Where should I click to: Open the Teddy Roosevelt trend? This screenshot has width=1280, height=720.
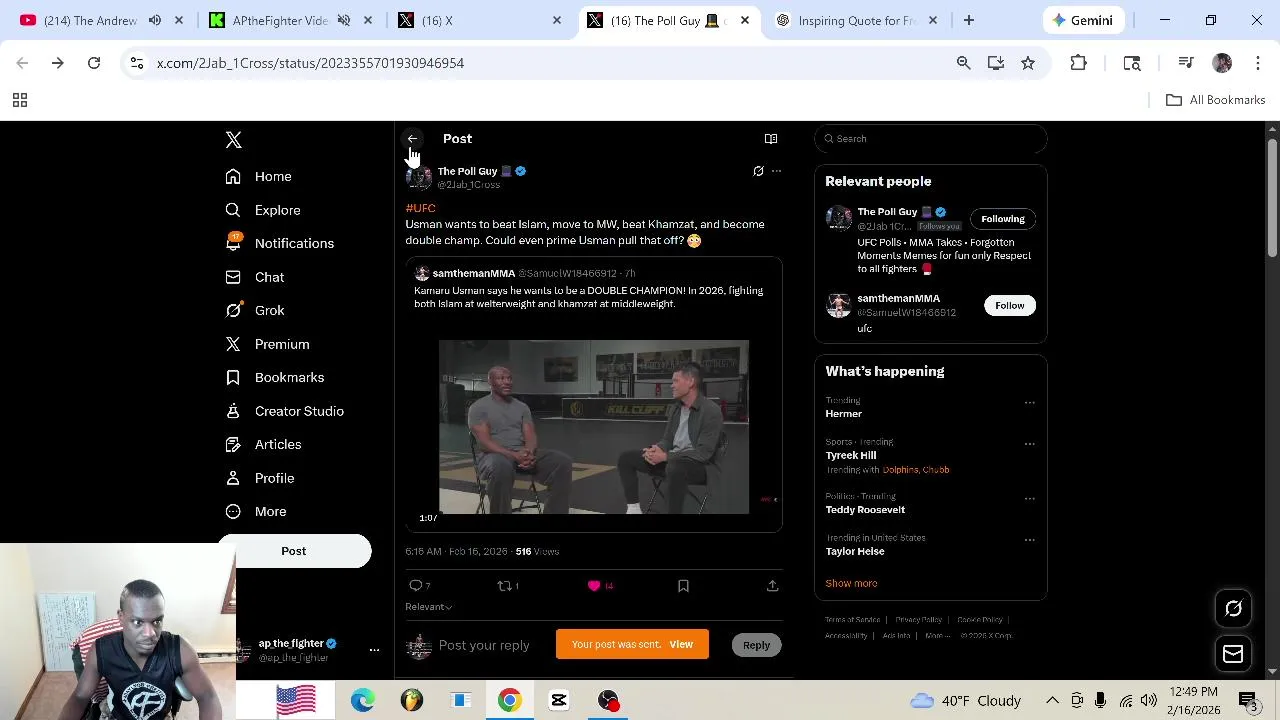pyautogui.click(x=865, y=510)
